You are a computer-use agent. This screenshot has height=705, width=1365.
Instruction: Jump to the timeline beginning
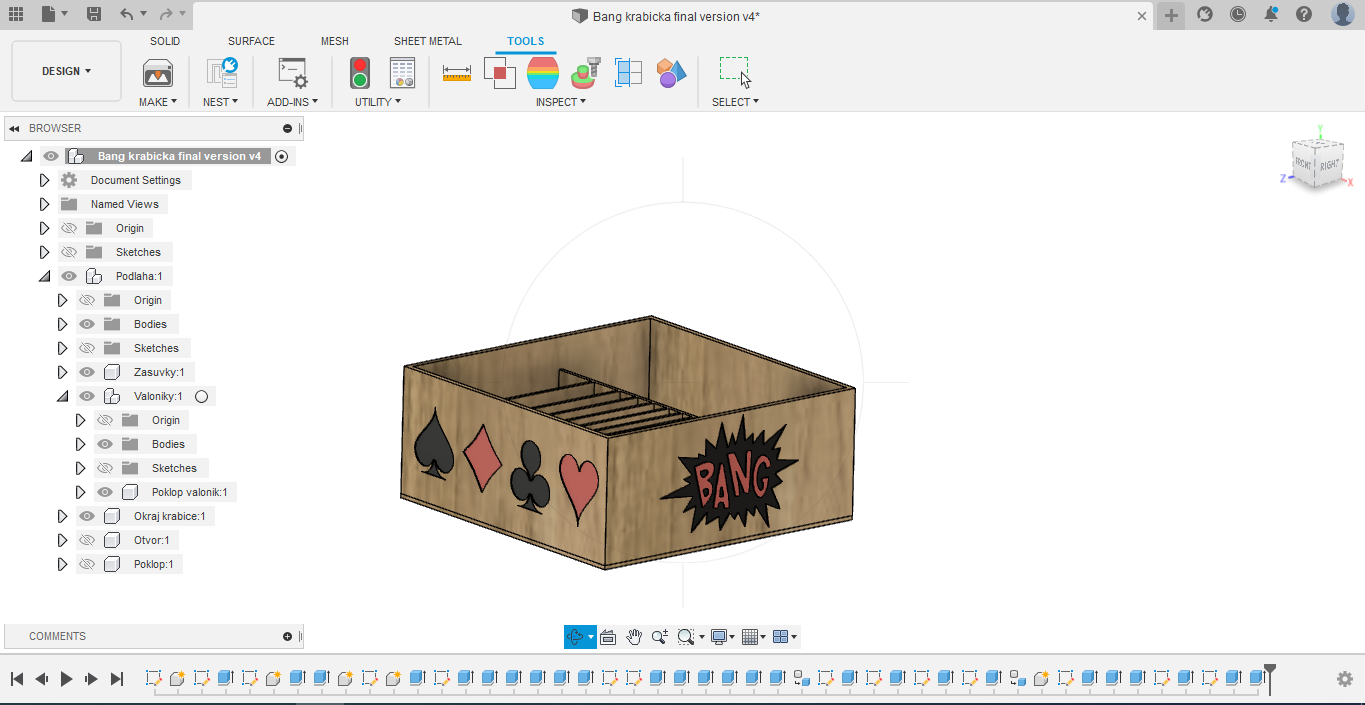pyautogui.click(x=17, y=679)
